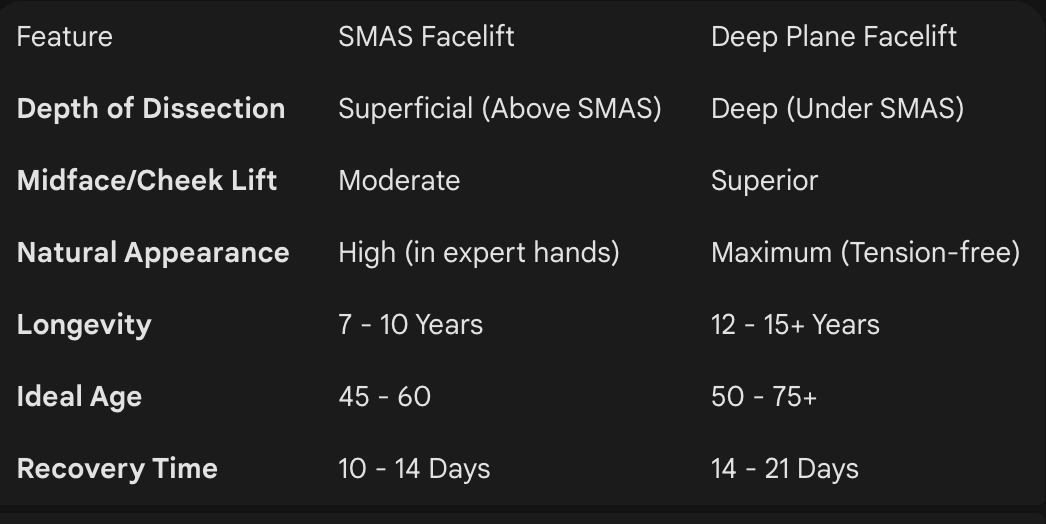This screenshot has height=524, width=1046.
Task: Click the Deep (Under SMAS) cell
Action: click(x=837, y=109)
